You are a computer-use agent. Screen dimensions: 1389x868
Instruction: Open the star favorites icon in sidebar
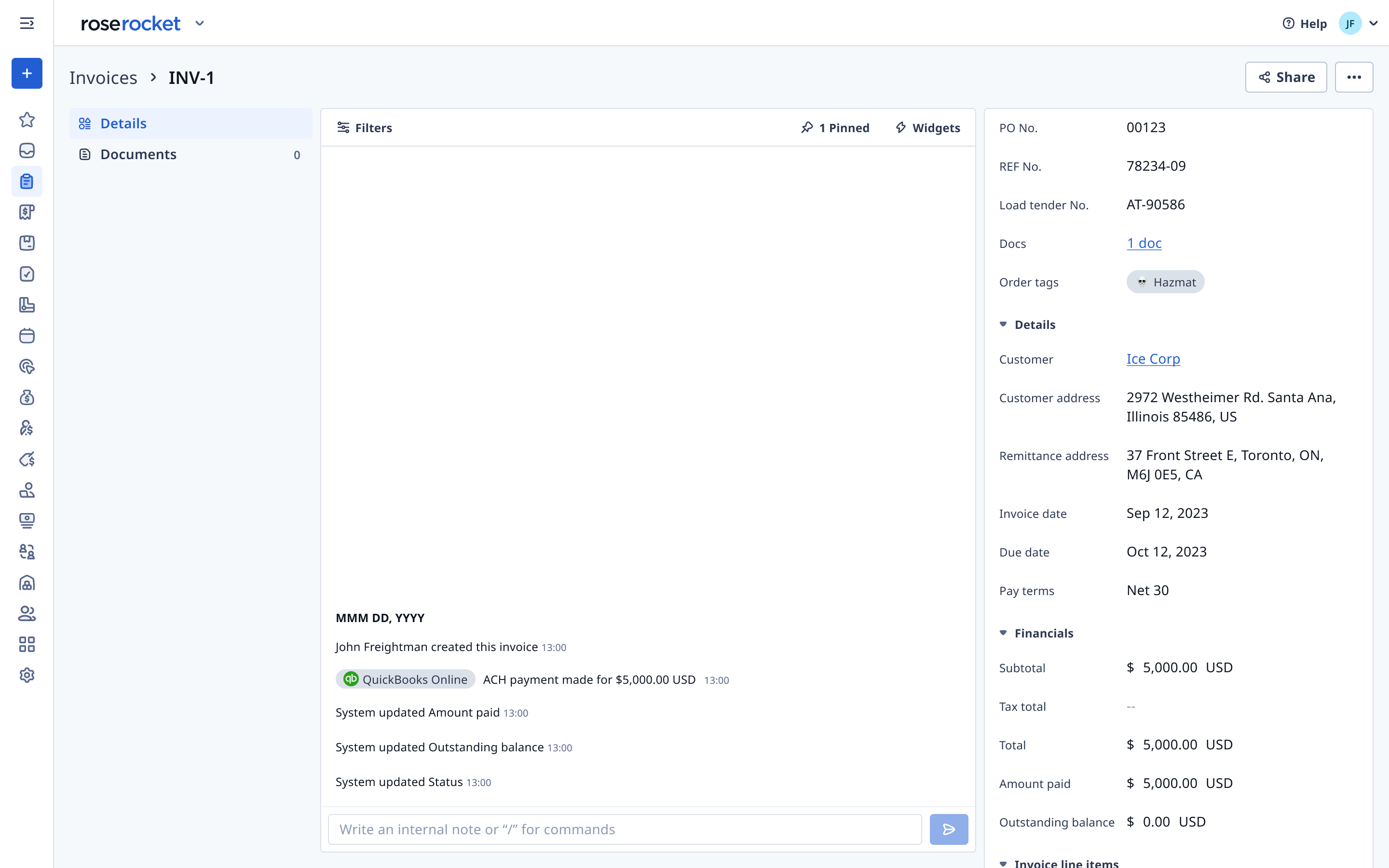click(x=27, y=120)
